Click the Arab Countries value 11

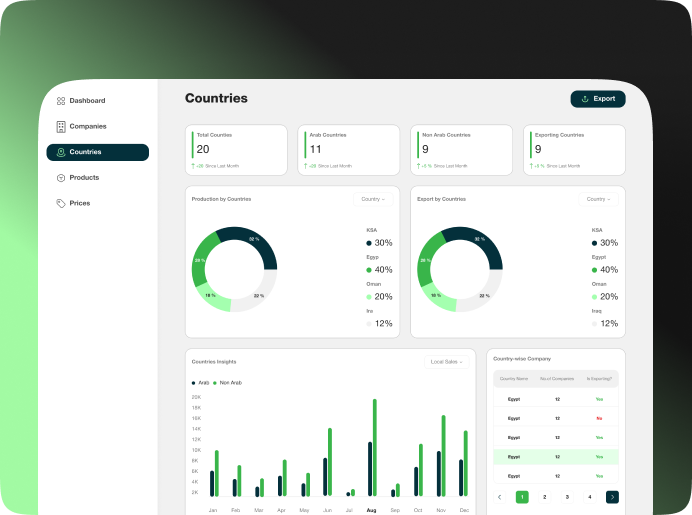(316, 149)
